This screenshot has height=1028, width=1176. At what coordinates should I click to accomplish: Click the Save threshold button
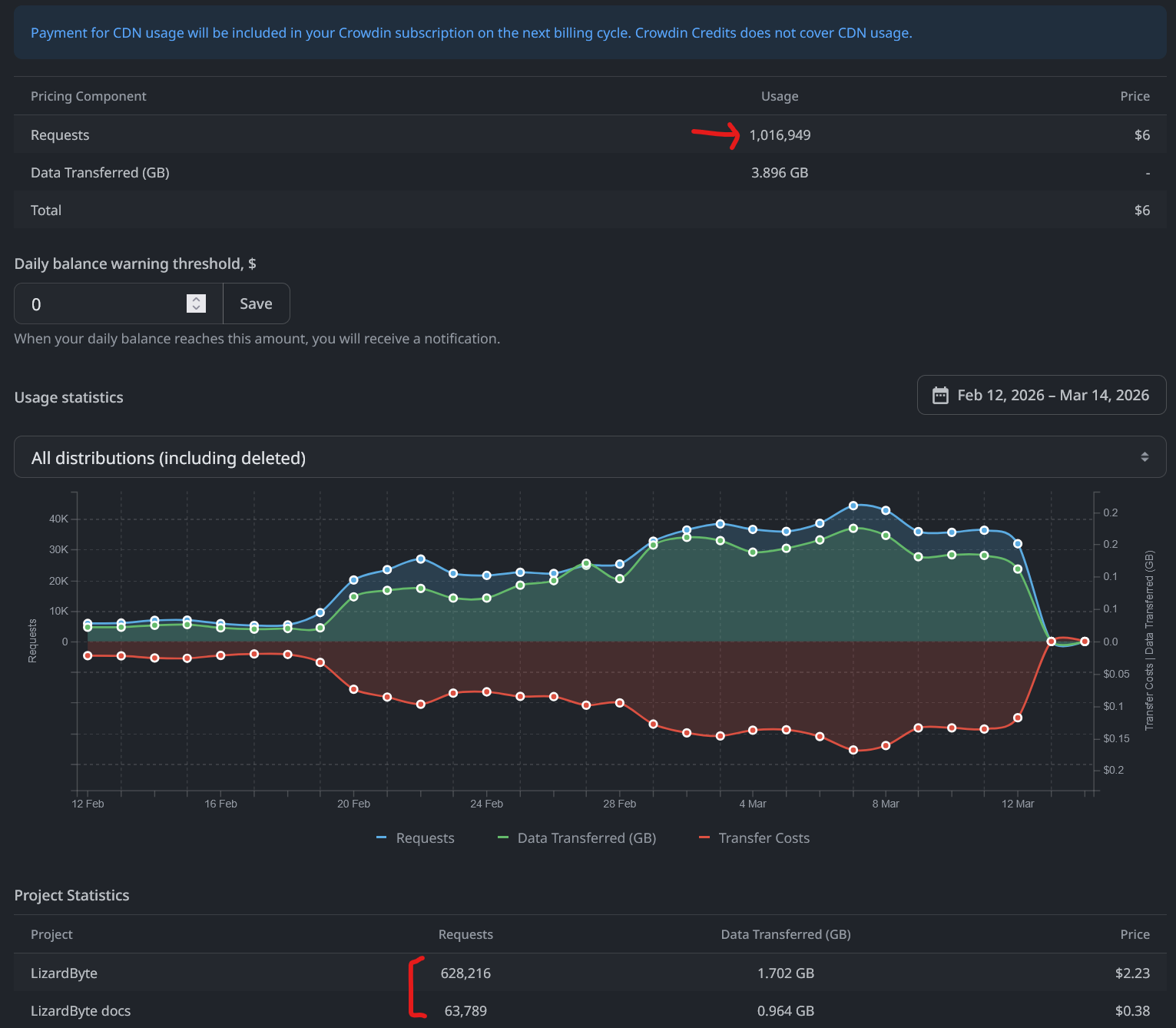pos(256,303)
